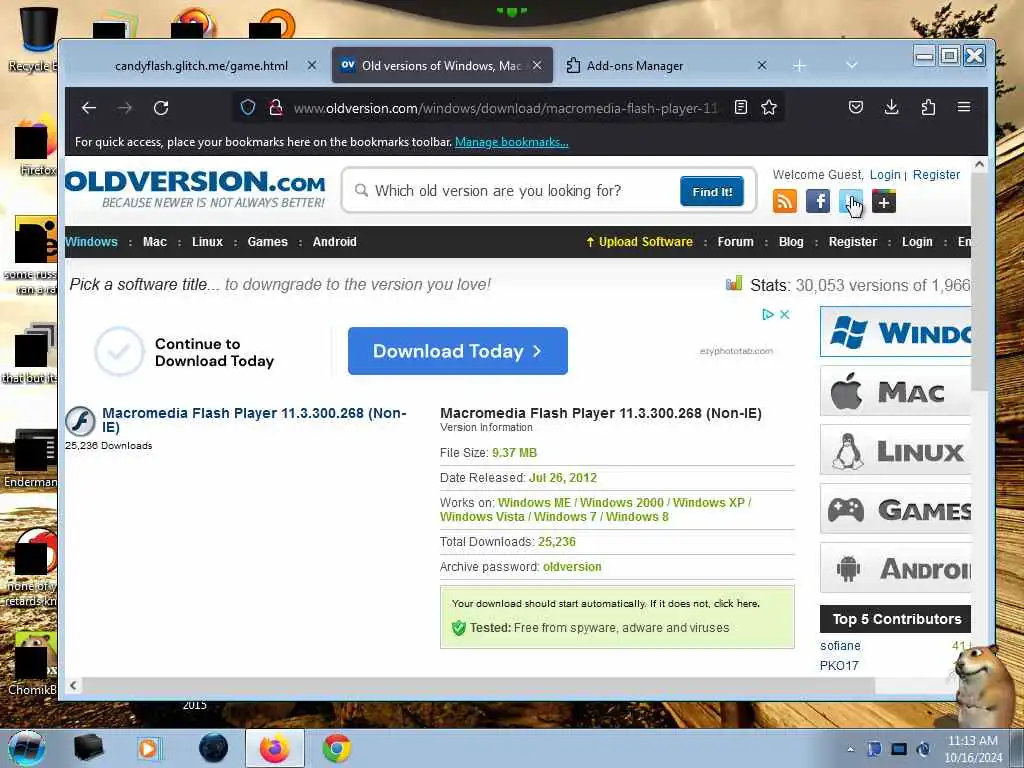Click Login in the black nav bar
Screen dimensions: 1024x768
point(917,242)
